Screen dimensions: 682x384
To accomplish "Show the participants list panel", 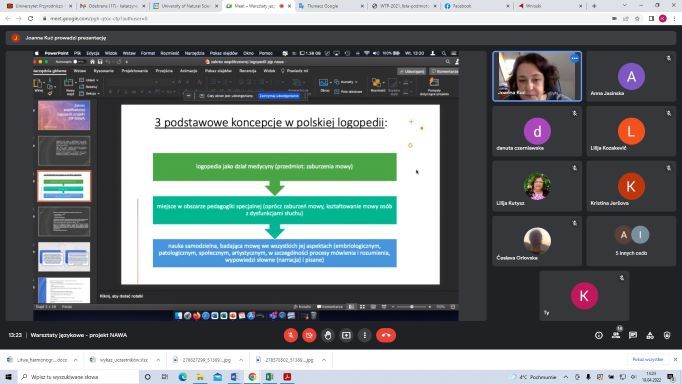I will (616, 335).
